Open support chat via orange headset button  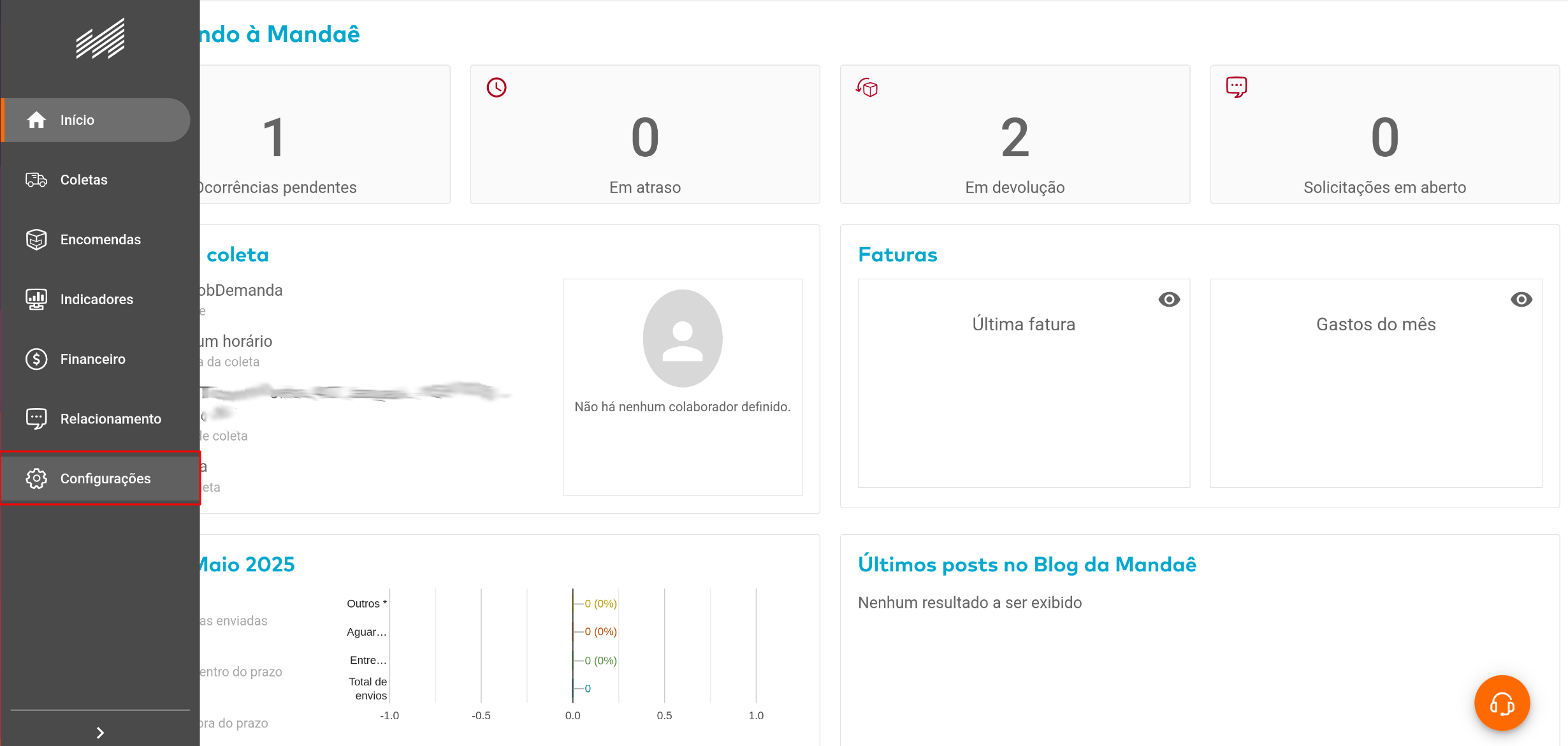pos(1502,703)
